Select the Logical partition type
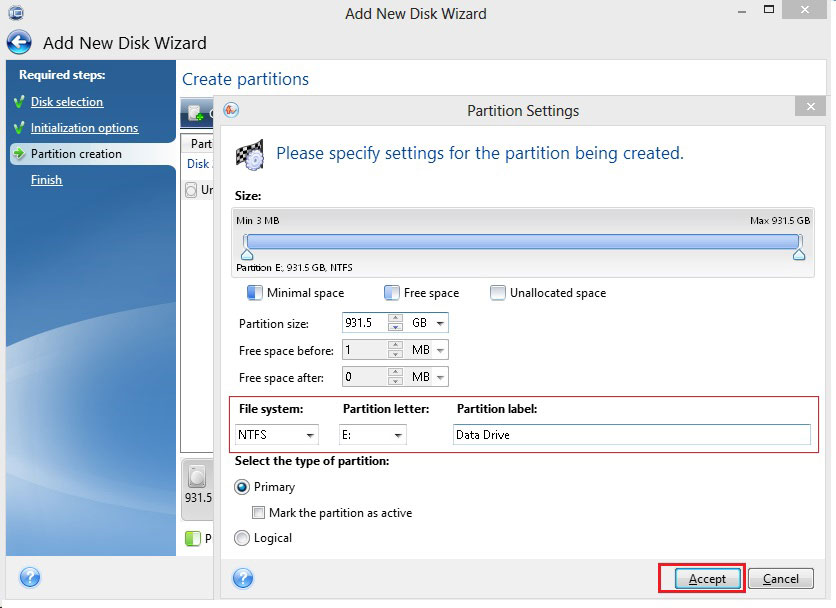 242,538
